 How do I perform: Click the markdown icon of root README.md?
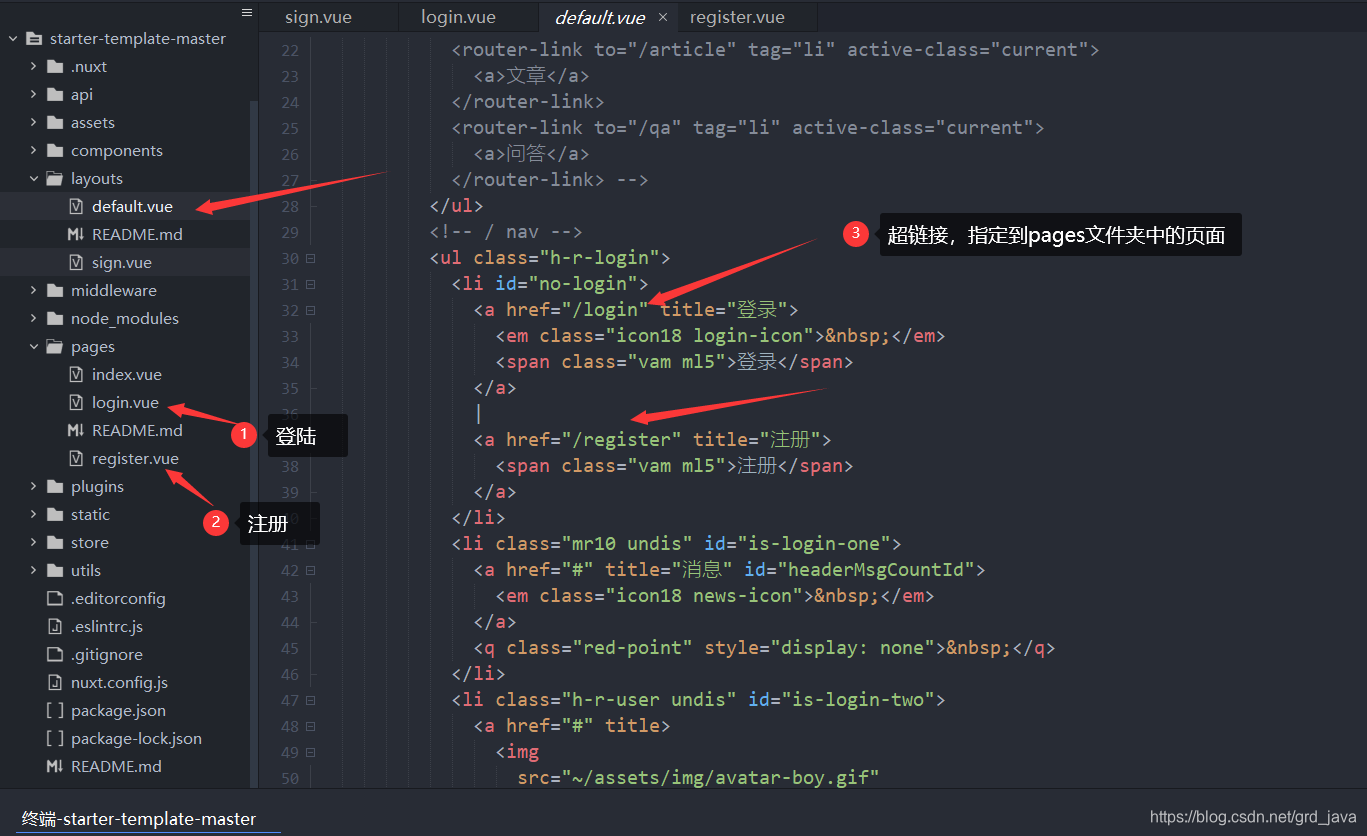[55, 767]
